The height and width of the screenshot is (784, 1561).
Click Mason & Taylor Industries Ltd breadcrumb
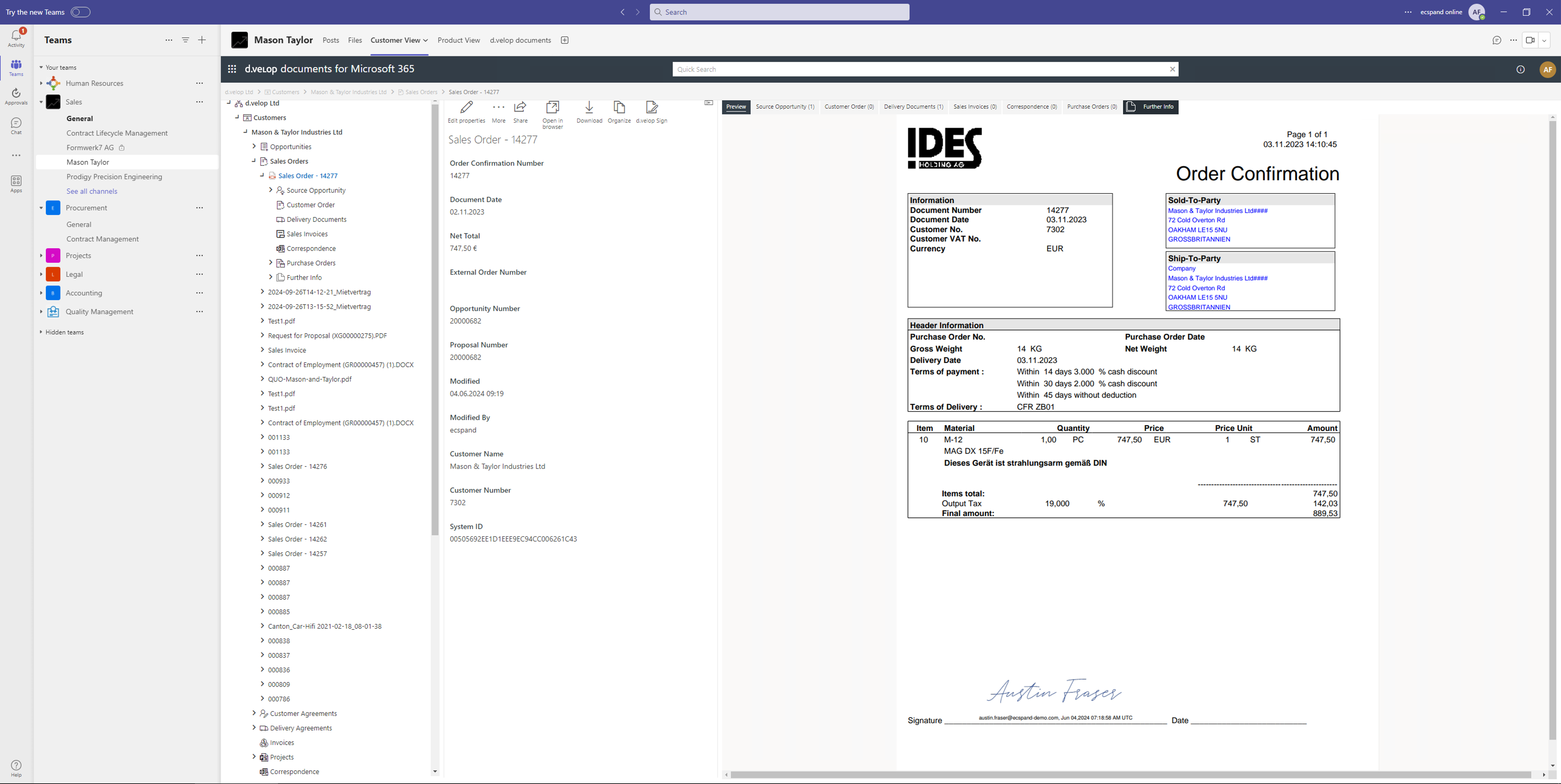[x=349, y=92]
